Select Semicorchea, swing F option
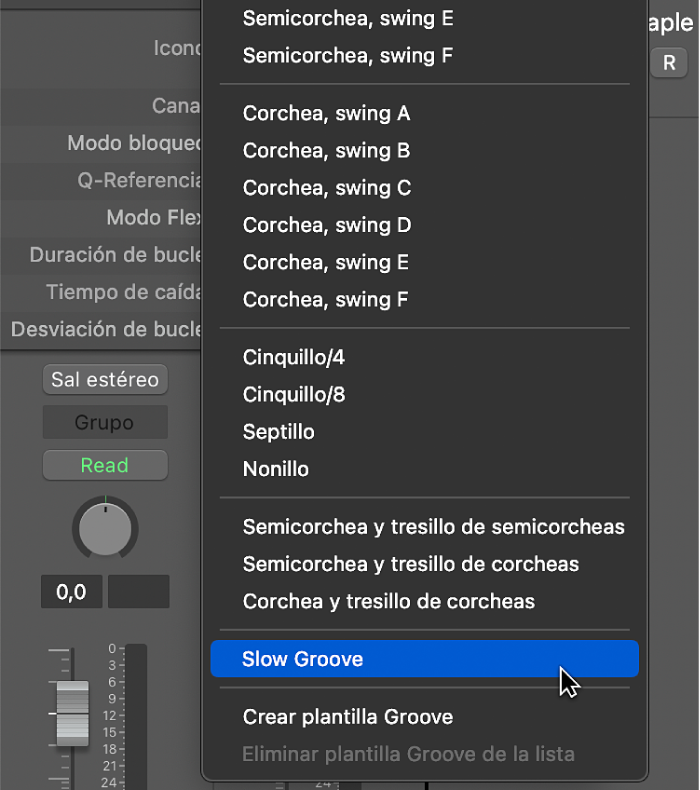This screenshot has width=700, height=790. point(348,56)
